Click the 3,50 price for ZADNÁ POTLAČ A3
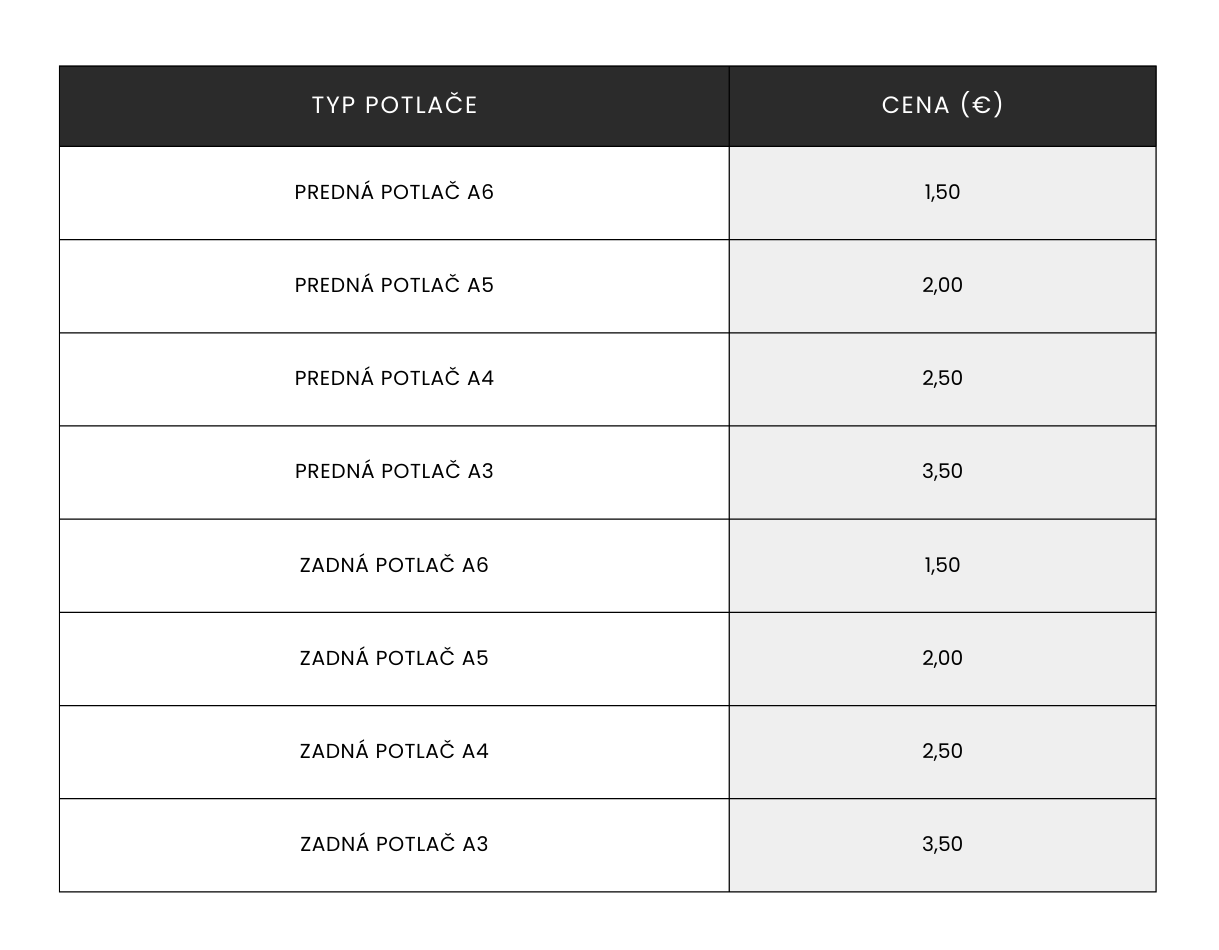 pyautogui.click(x=942, y=845)
